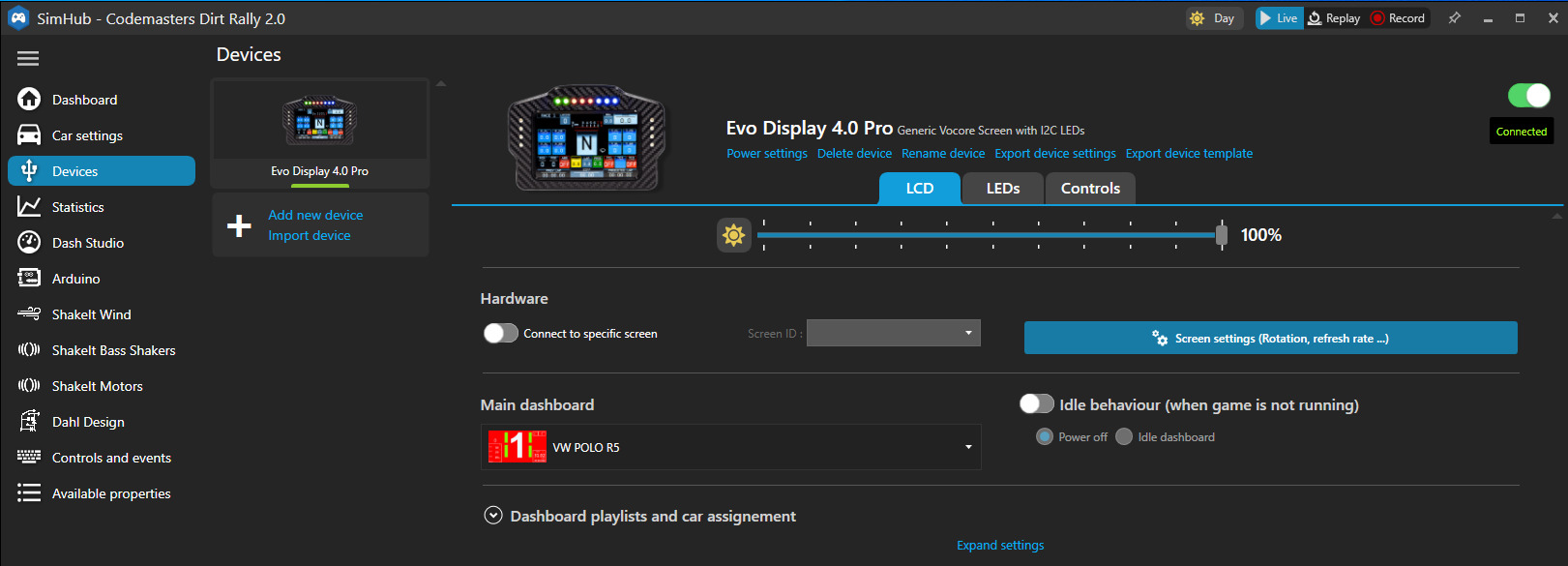The image size is (1568, 566).
Task: Click the brightness sun icon
Action: (x=734, y=235)
